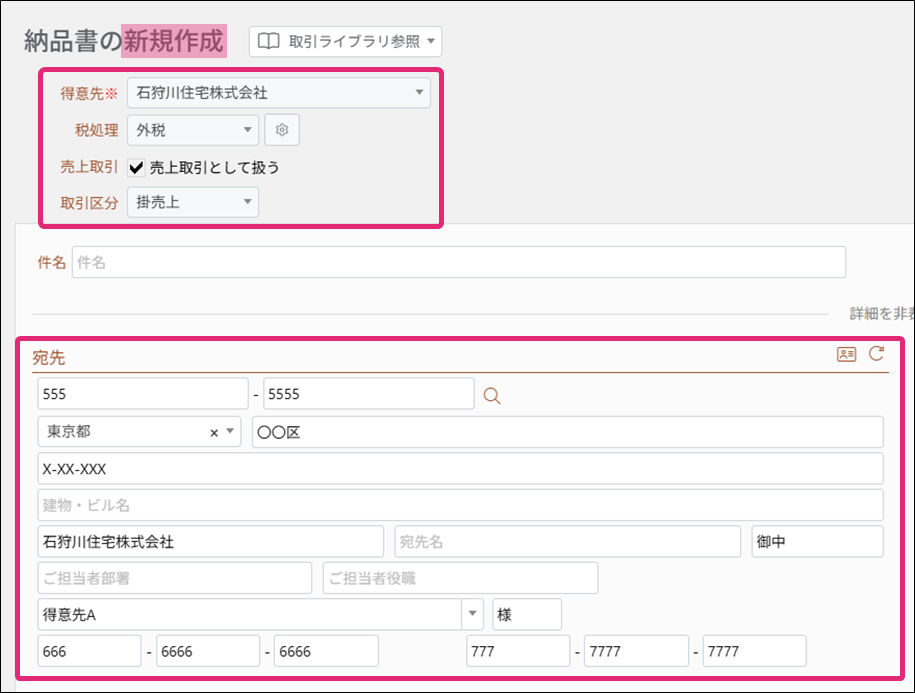Open the 東京都 prefecture dropdown arrow
Viewport: 915px width, 693px height.
[230, 432]
